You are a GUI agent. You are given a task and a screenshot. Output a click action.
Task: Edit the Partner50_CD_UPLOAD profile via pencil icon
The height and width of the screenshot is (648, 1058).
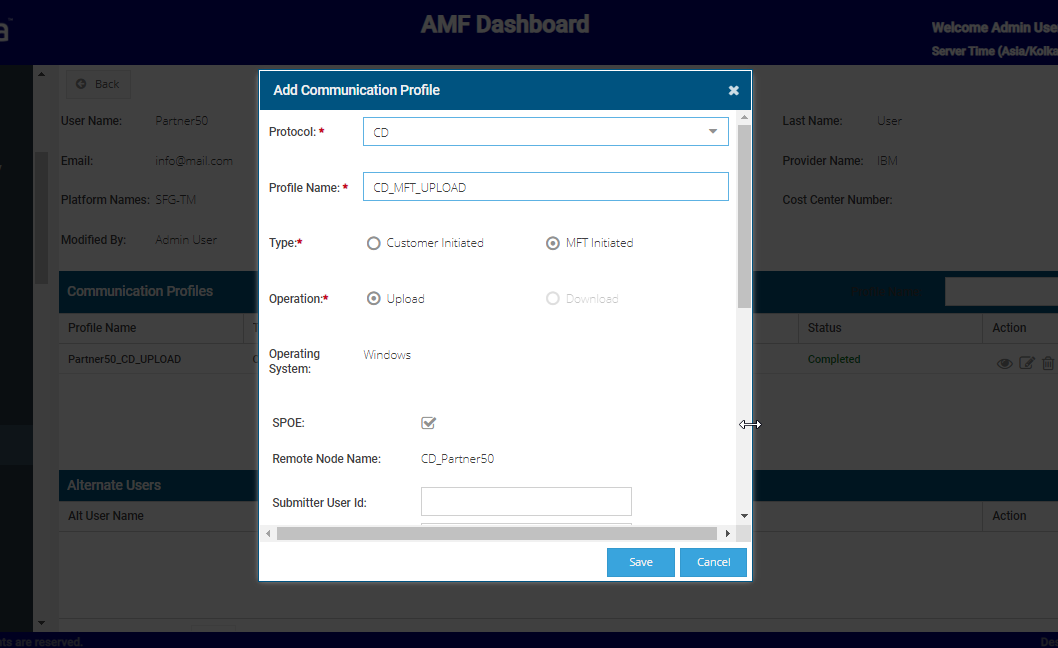(1026, 364)
